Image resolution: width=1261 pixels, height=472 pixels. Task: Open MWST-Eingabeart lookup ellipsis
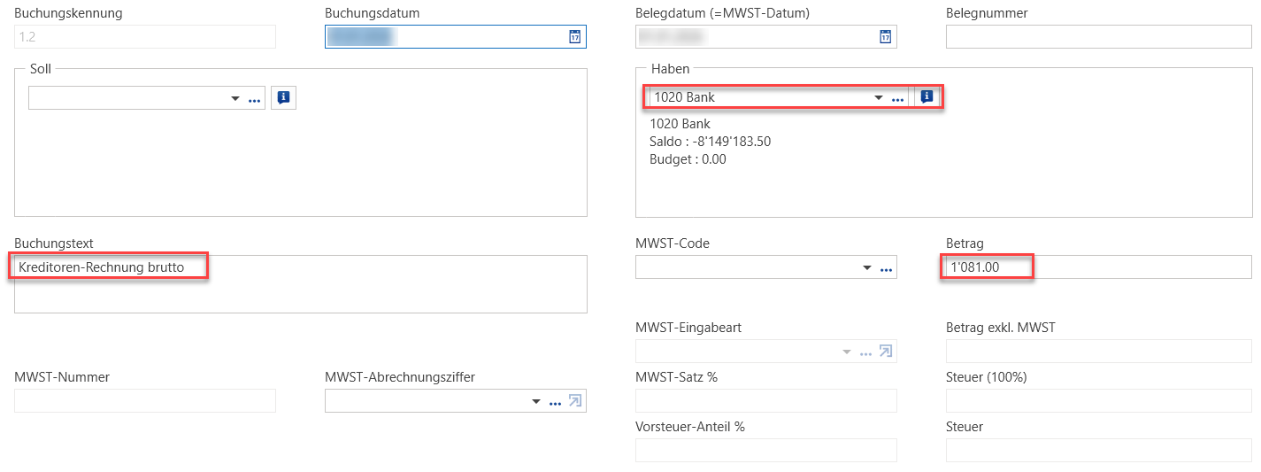[865, 351]
